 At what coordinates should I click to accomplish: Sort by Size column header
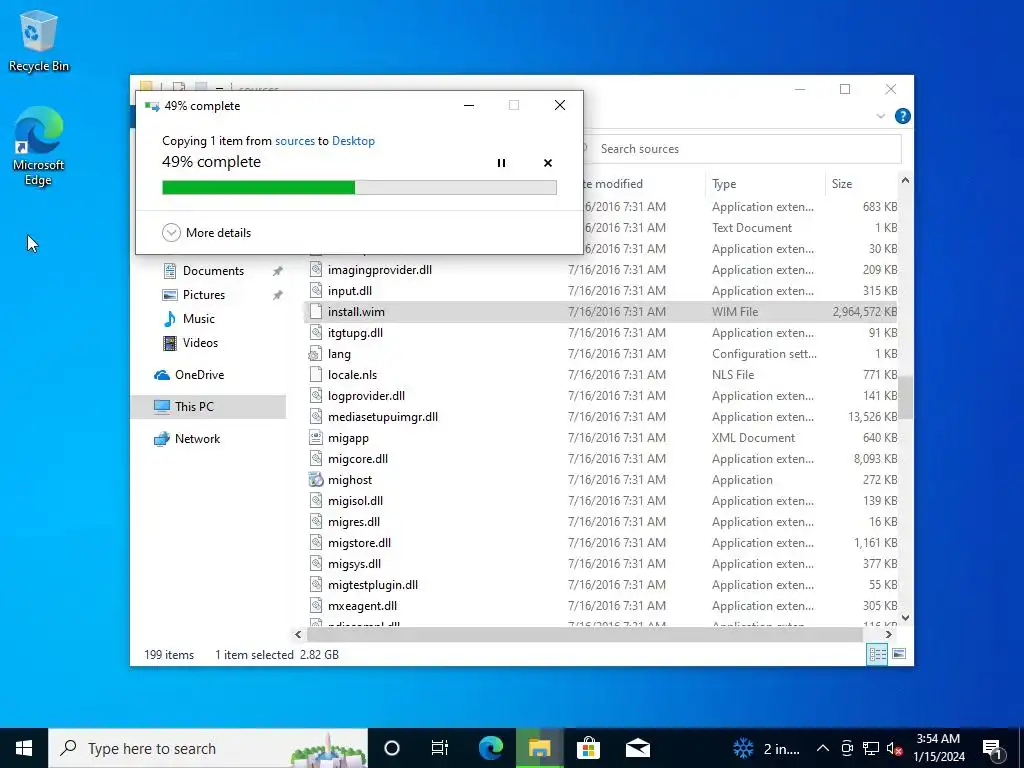tap(842, 184)
